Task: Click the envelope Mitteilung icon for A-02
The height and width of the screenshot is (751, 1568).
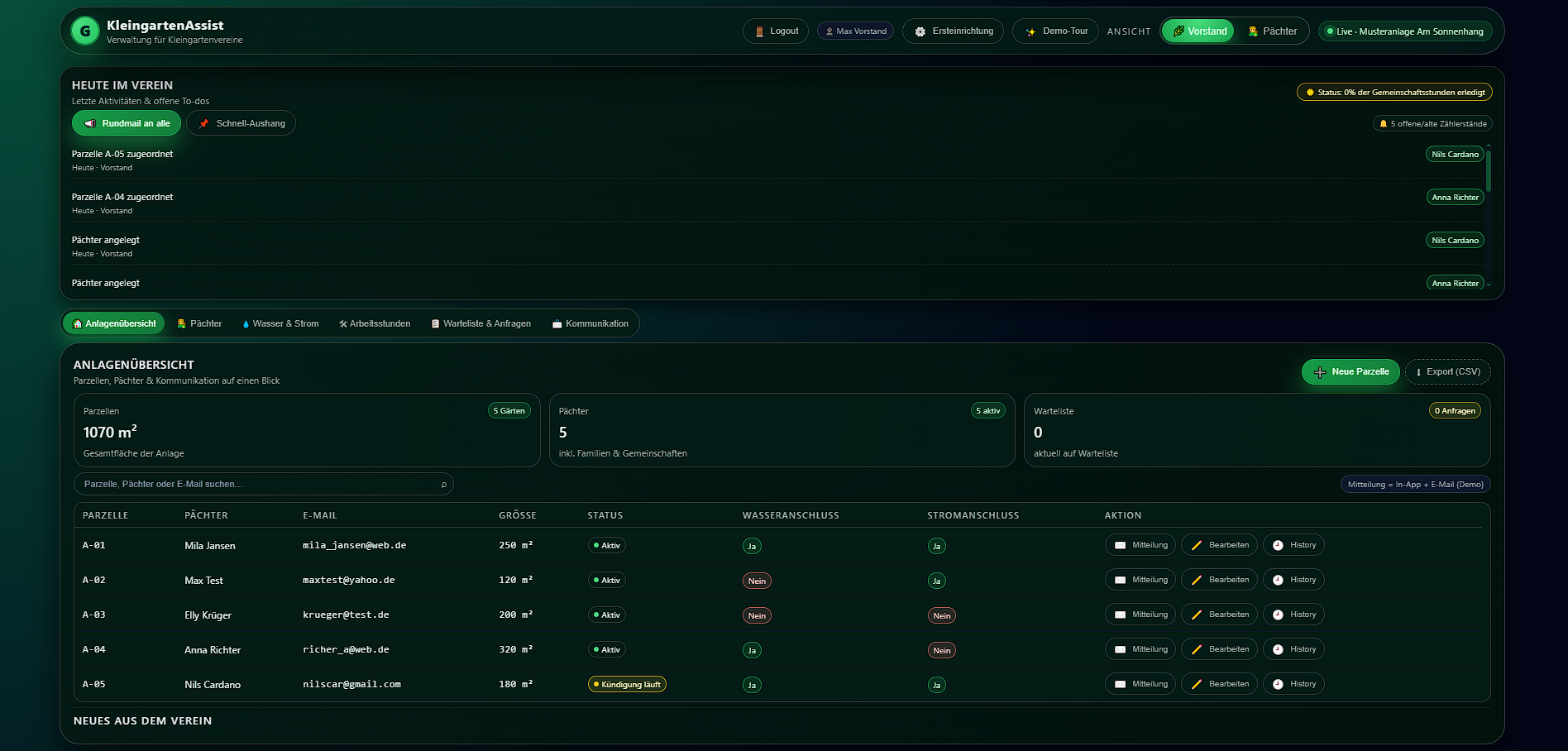Action: (x=1120, y=581)
